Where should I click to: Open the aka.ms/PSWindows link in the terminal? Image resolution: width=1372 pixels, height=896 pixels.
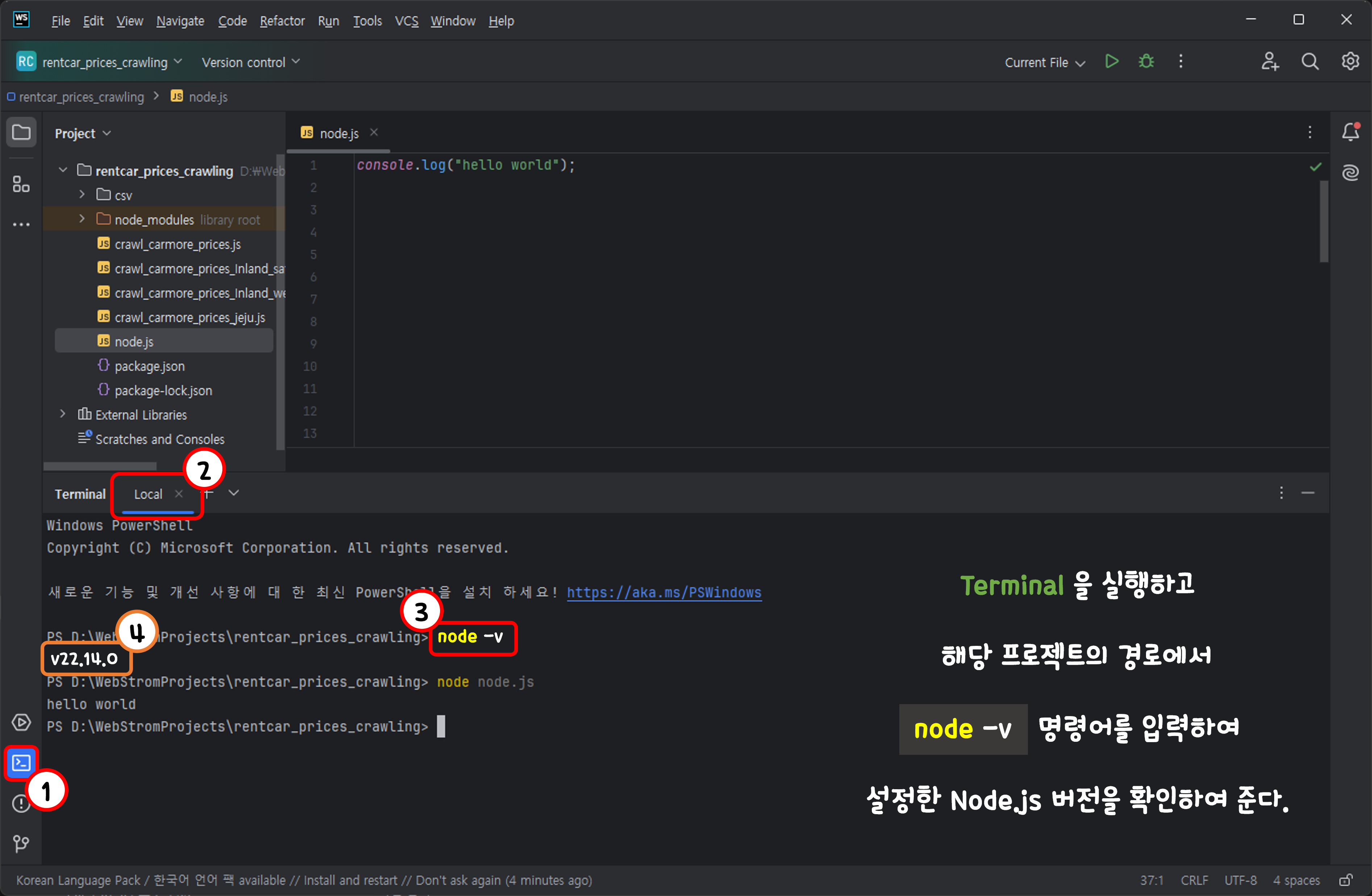tap(664, 592)
